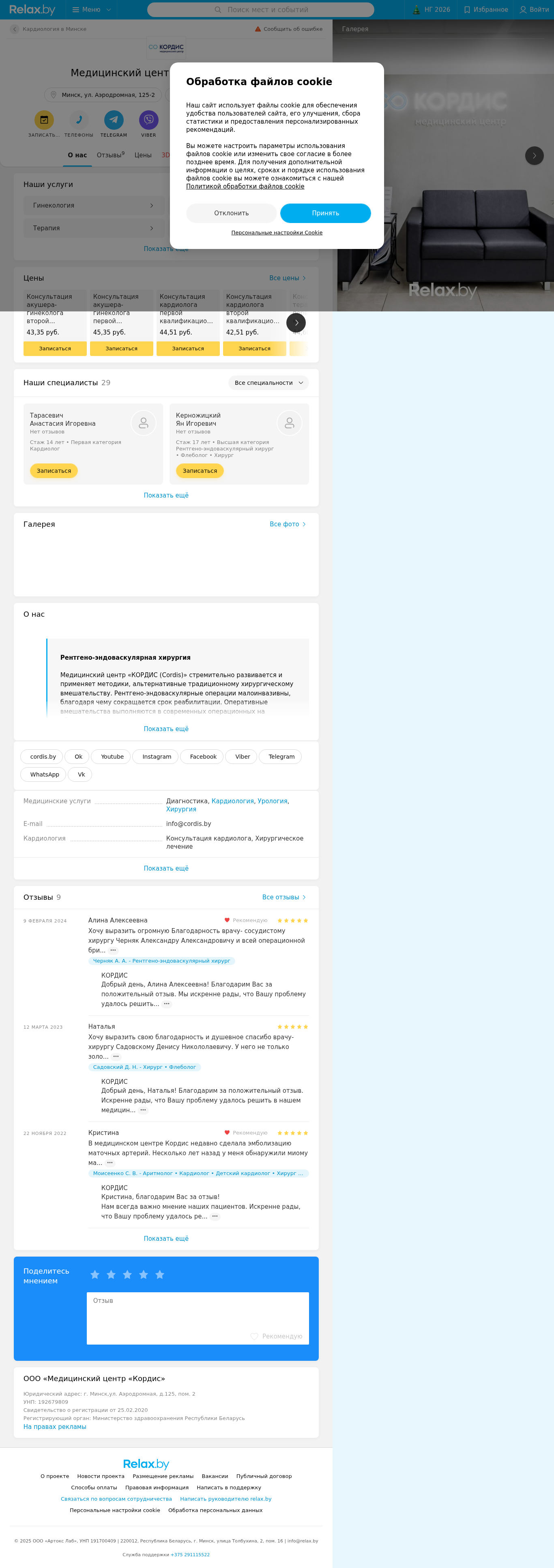Open the Меню hamburger icon
The image size is (554, 1568).
click(x=75, y=10)
